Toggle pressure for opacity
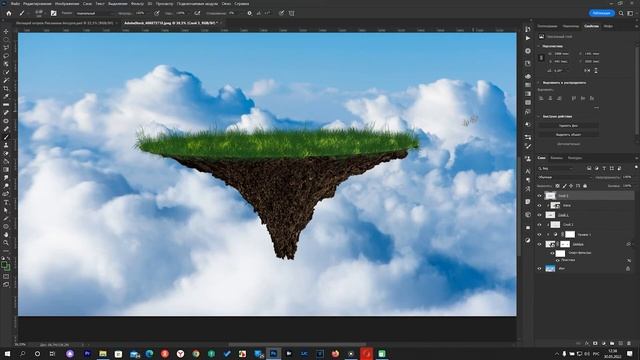Viewport: 640px width, 360px height. [x=157, y=13]
